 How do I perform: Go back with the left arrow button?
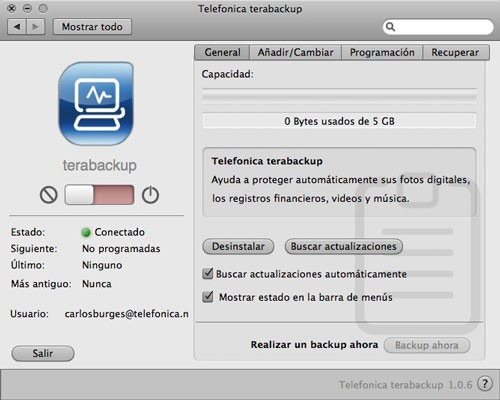pyautogui.click(x=17, y=27)
